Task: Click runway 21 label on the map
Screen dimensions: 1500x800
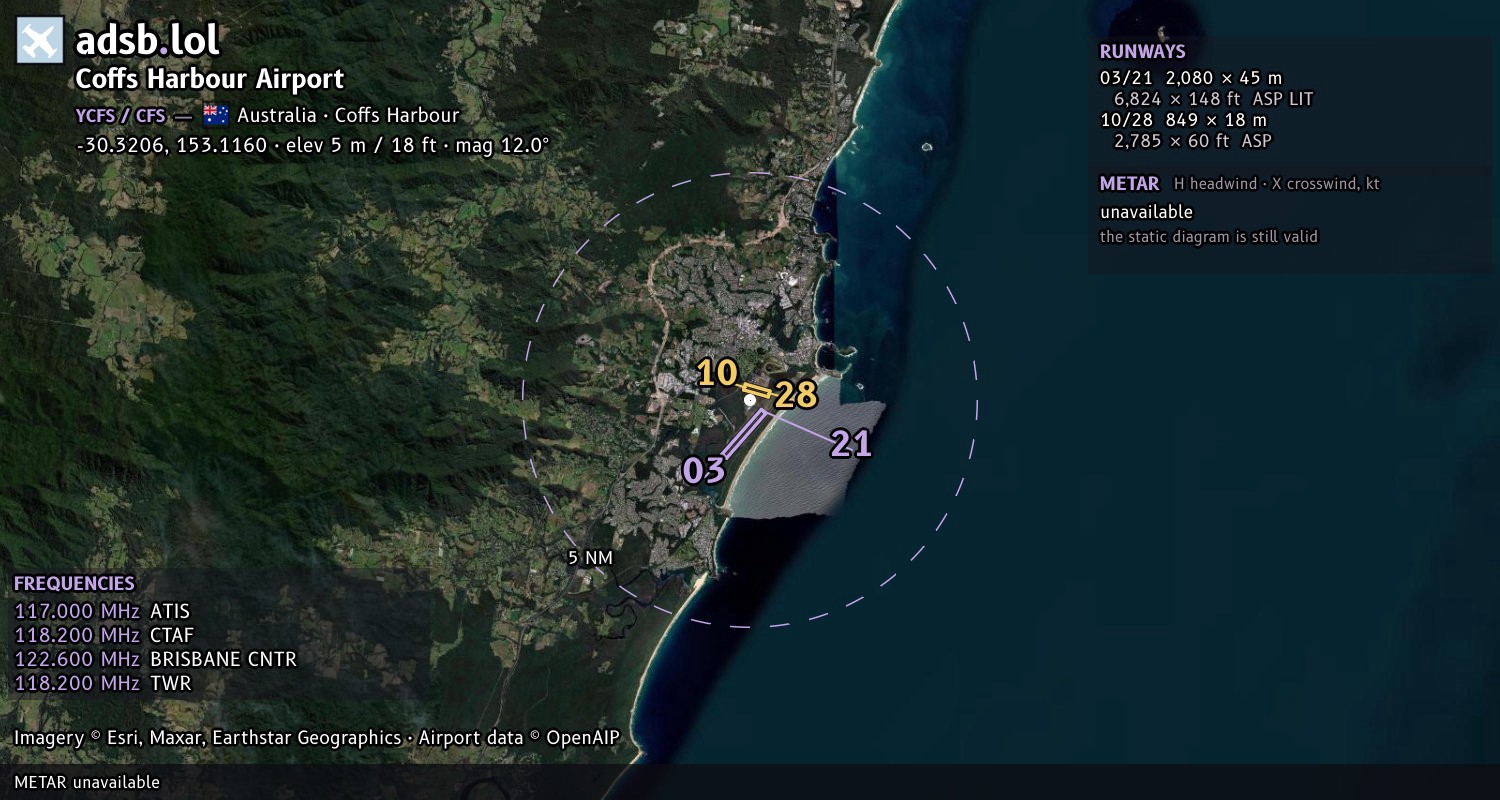Action: pyautogui.click(x=851, y=443)
